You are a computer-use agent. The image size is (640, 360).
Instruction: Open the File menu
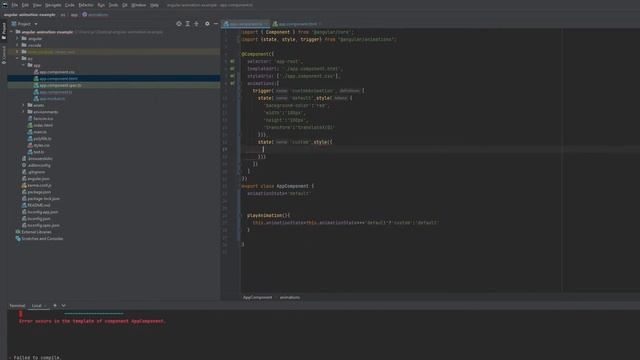coord(15,5)
